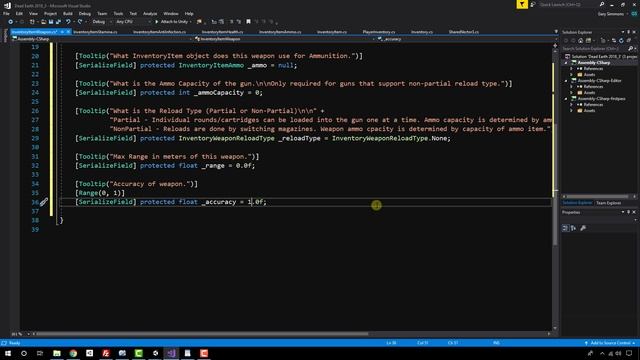Switch to the SharedVector3.cs tab
The width and height of the screenshot is (640, 360).
click(x=464, y=32)
